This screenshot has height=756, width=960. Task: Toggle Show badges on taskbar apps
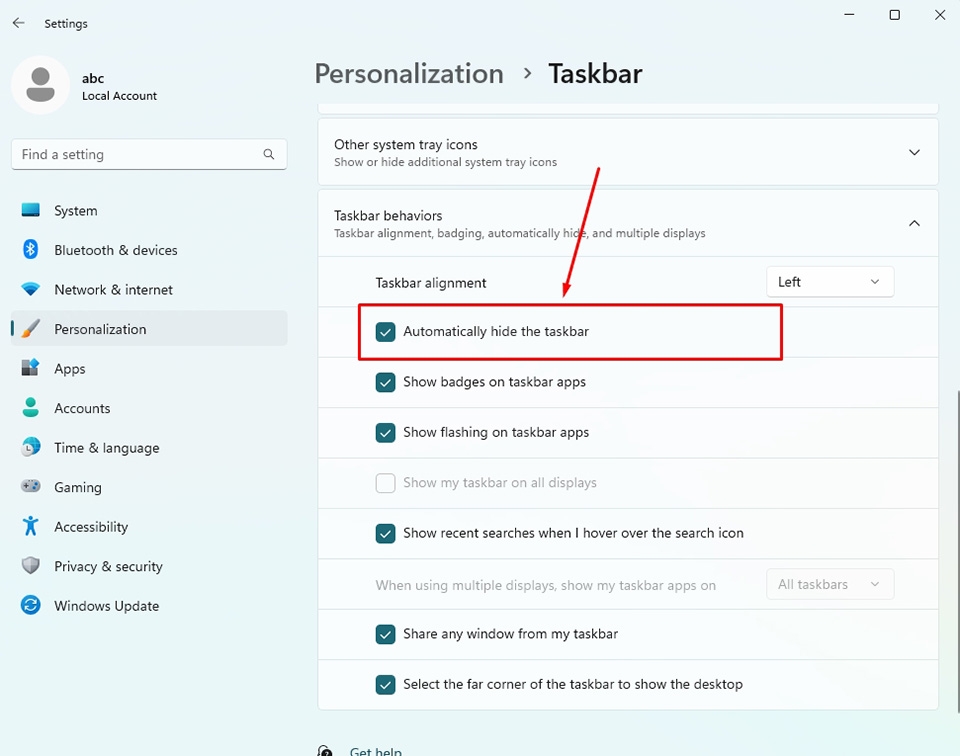point(385,382)
